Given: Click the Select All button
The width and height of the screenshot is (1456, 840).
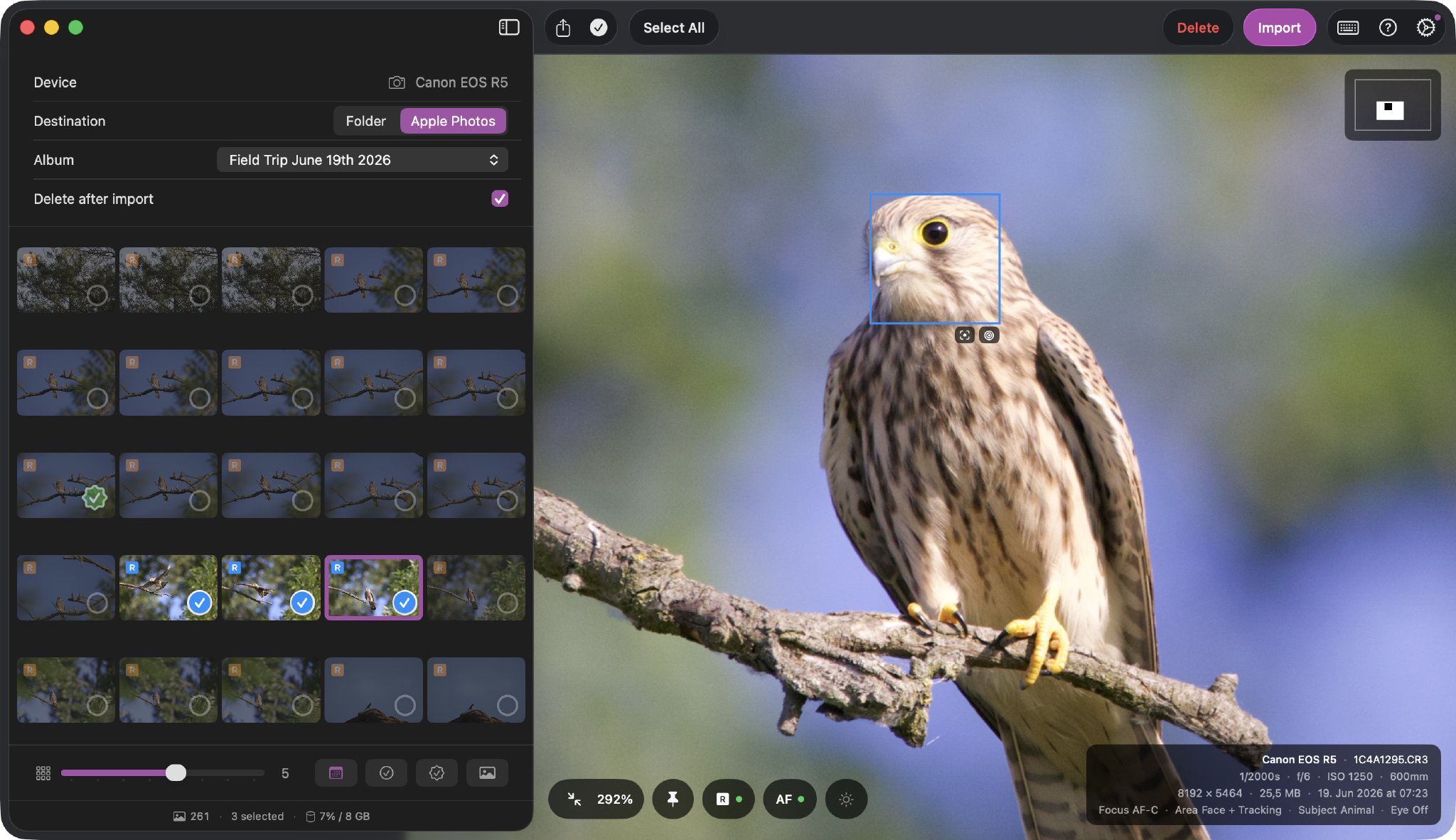Looking at the screenshot, I should click(x=674, y=28).
